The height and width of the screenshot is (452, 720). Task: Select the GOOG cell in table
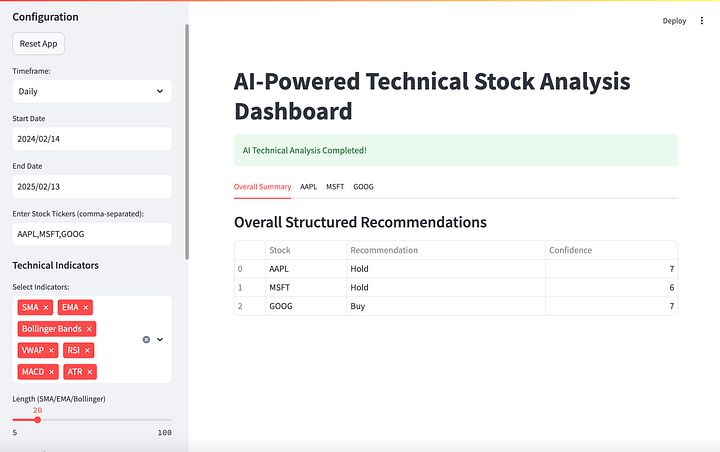(306, 306)
